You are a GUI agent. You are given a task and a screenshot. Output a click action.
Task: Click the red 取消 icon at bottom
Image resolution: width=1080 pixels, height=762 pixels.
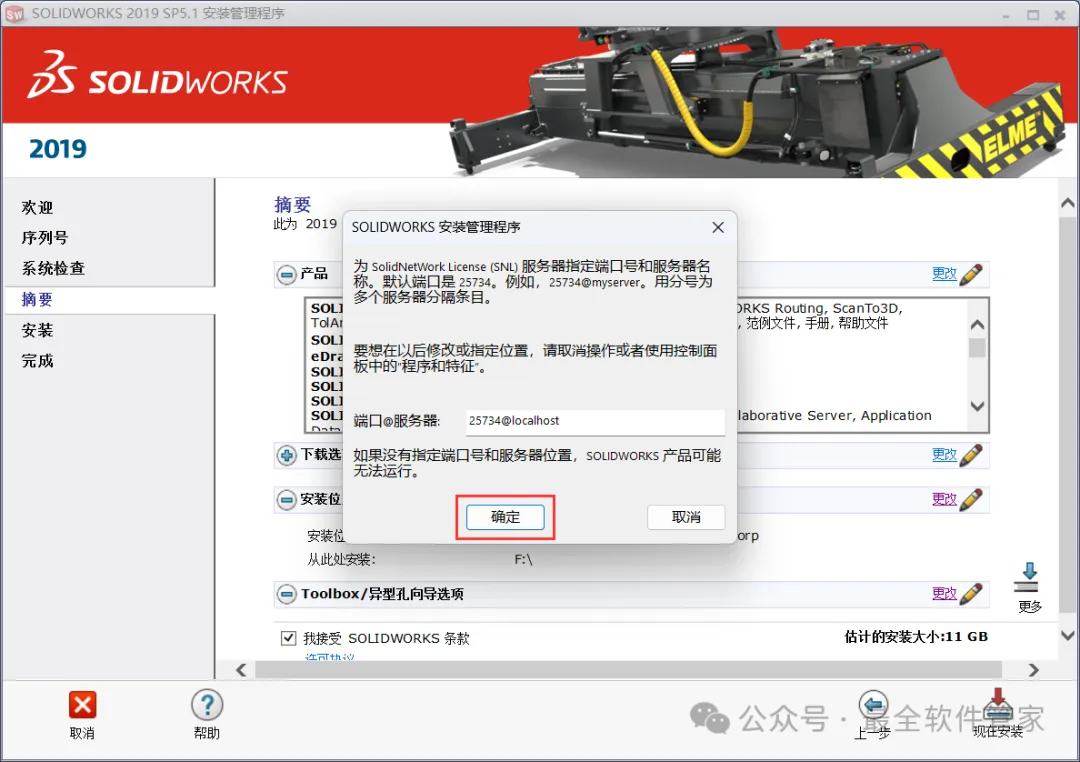[x=83, y=705]
